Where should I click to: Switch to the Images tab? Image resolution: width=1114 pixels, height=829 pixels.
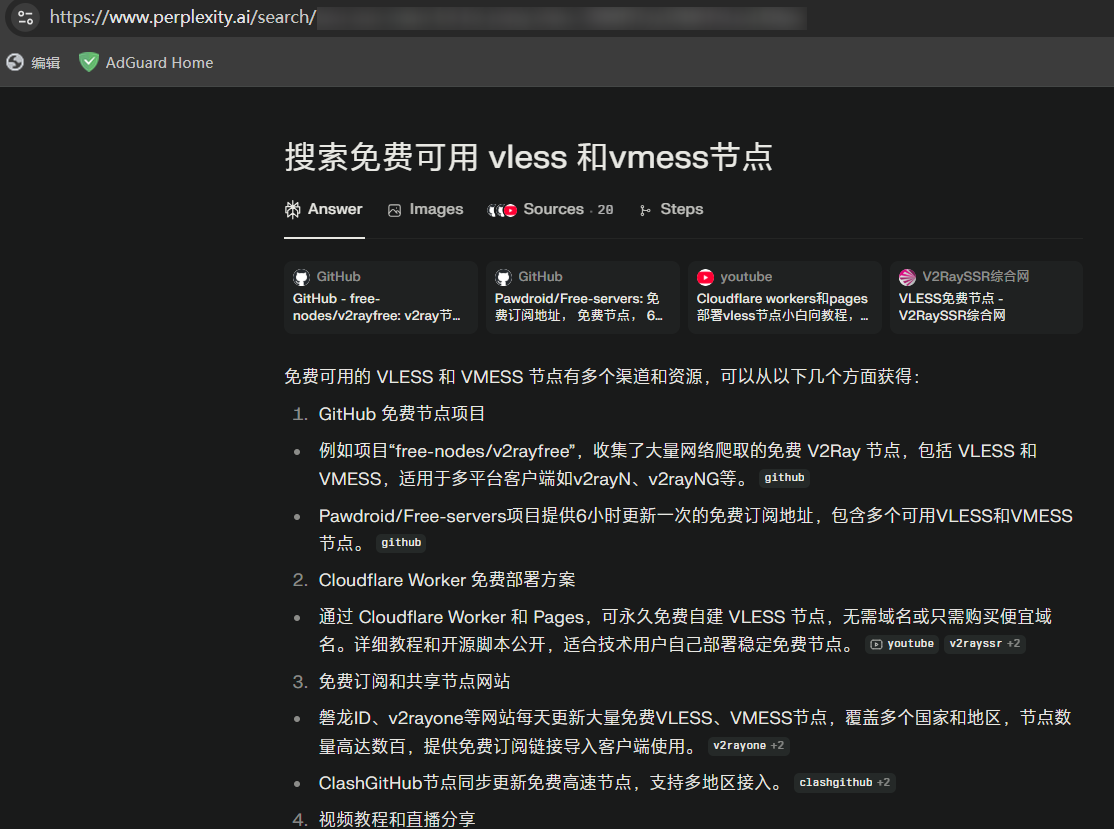tap(425, 210)
